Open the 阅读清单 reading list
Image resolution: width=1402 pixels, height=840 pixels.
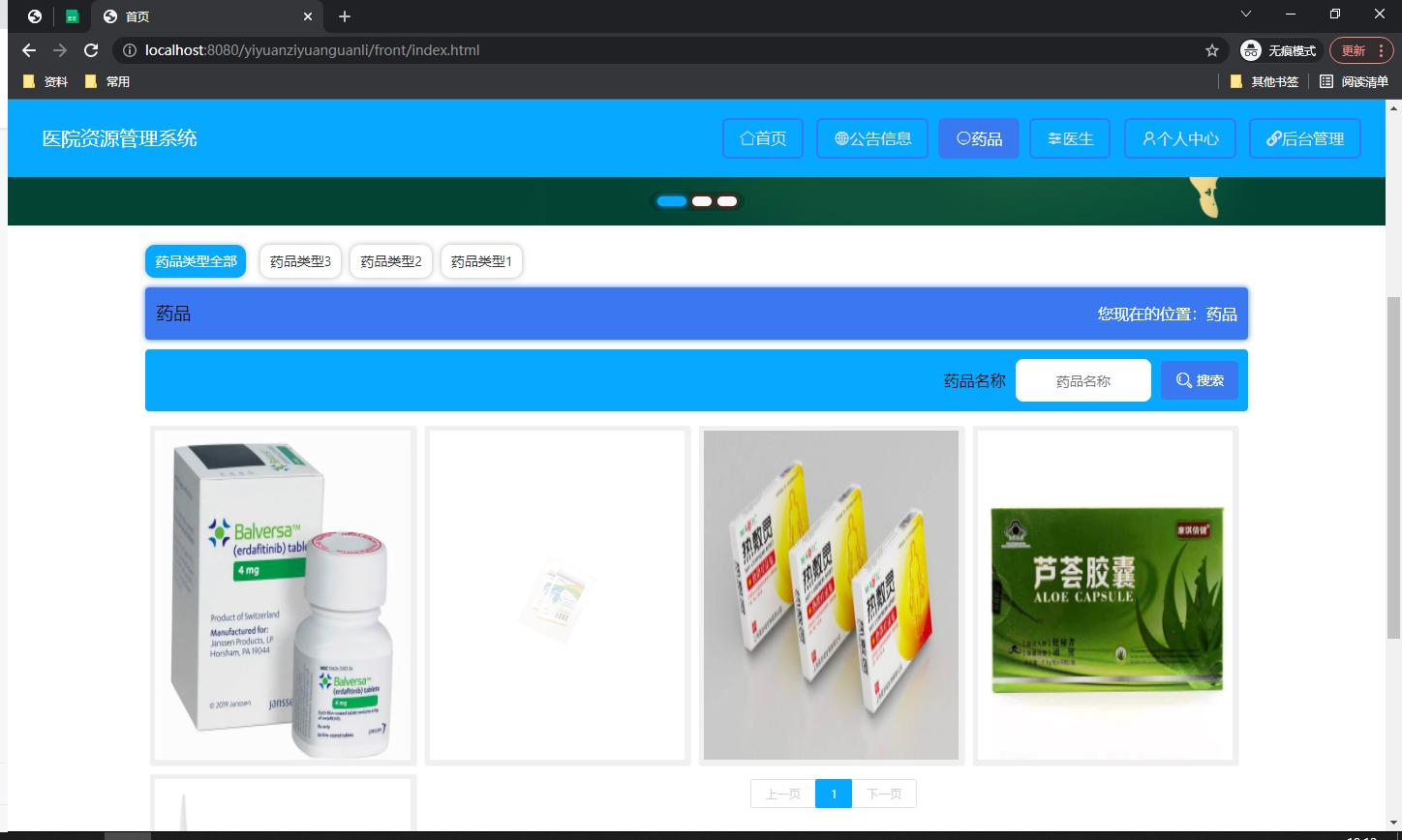point(1354,82)
